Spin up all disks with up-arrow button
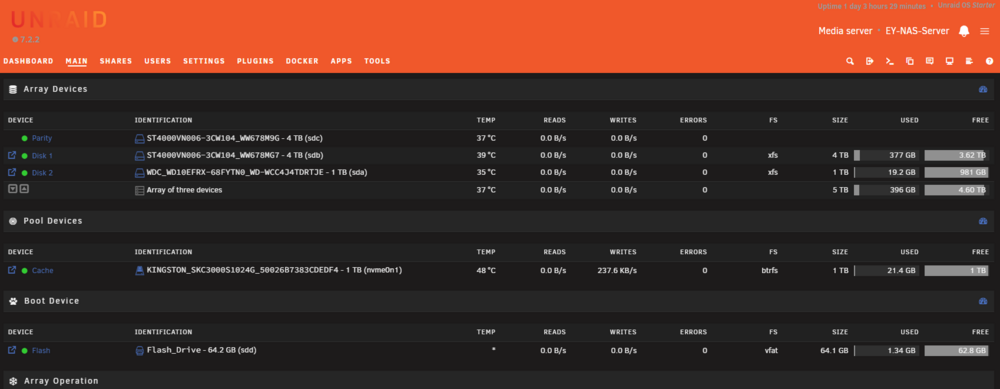1000x389 pixels. tap(24, 189)
